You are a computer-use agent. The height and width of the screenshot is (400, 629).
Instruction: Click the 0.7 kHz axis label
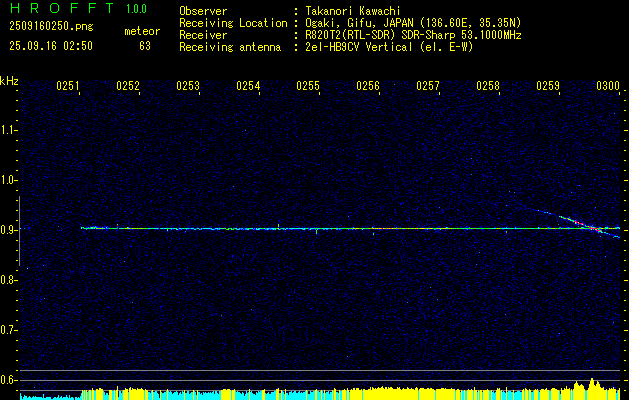click(8, 330)
